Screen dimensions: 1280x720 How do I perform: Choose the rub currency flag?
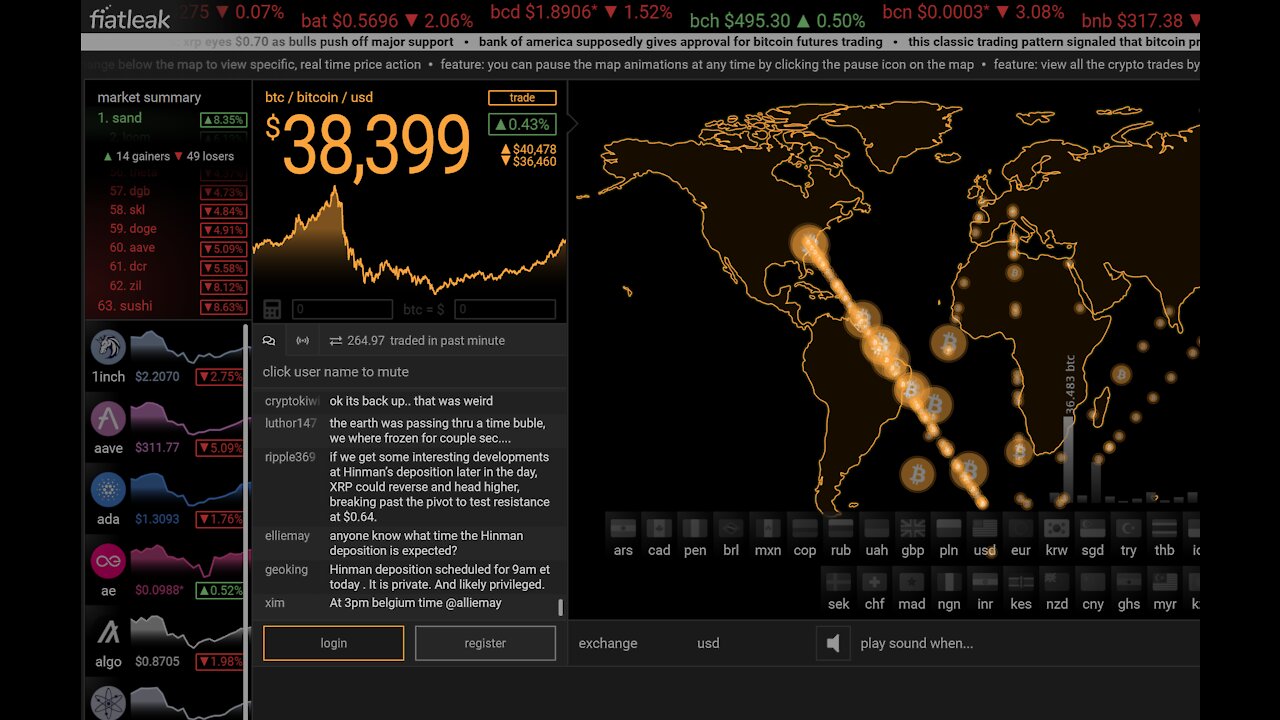click(x=840, y=528)
